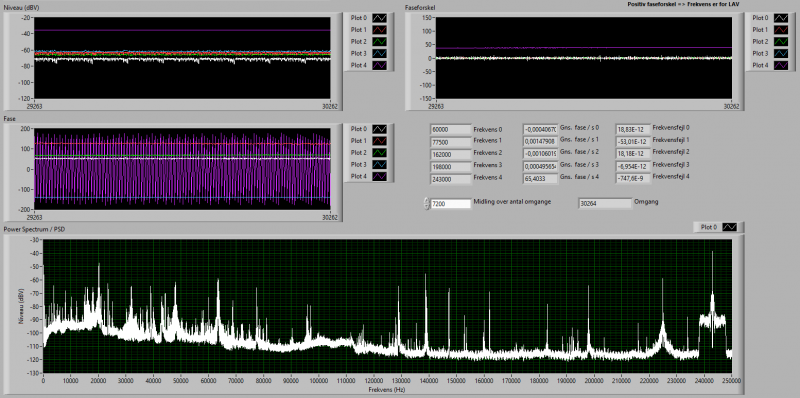This screenshot has width=800, height=398.
Task: Click Plot 0 line icon in Niveau legend
Action: coord(380,18)
